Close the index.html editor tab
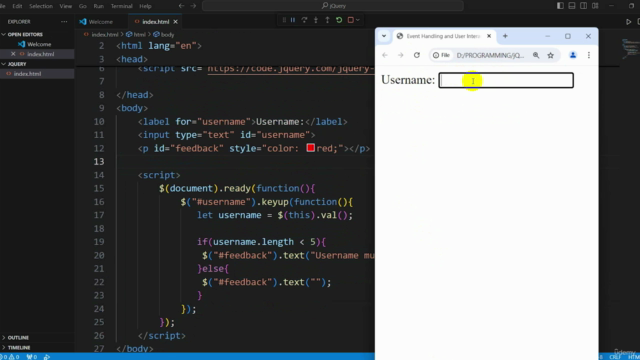 pos(176,22)
